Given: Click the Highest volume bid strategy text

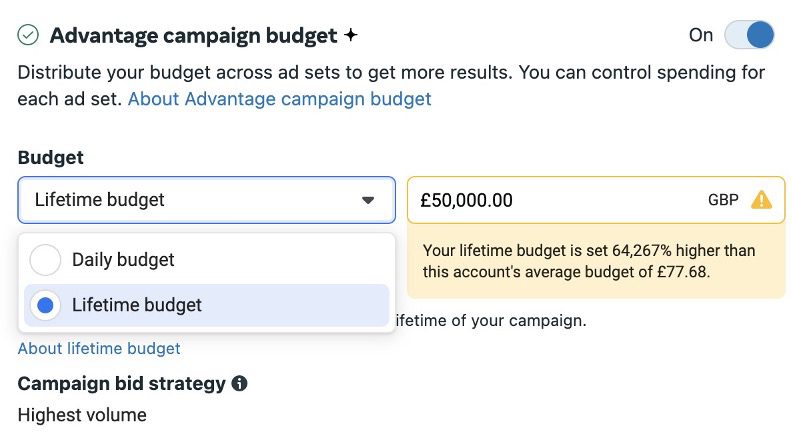Looking at the screenshot, I should [x=82, y=414].
